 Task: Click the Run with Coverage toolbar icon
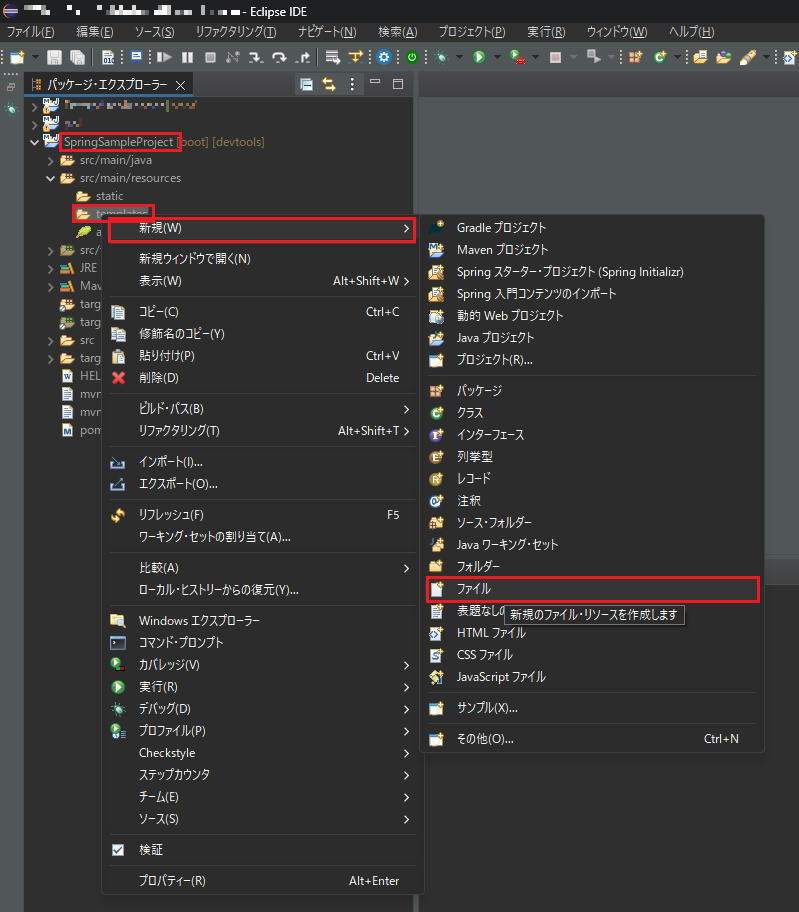pyautogui.click(x=517, y=57)
